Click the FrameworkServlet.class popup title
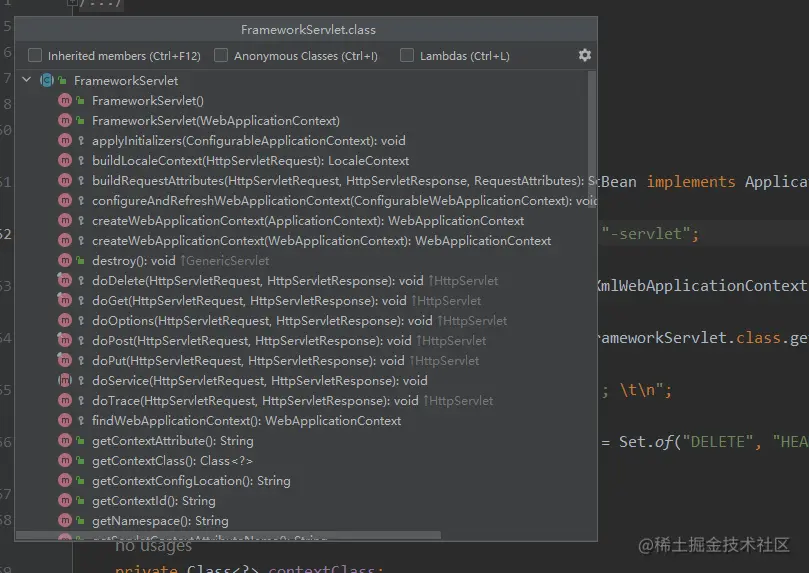 (308, 30)
